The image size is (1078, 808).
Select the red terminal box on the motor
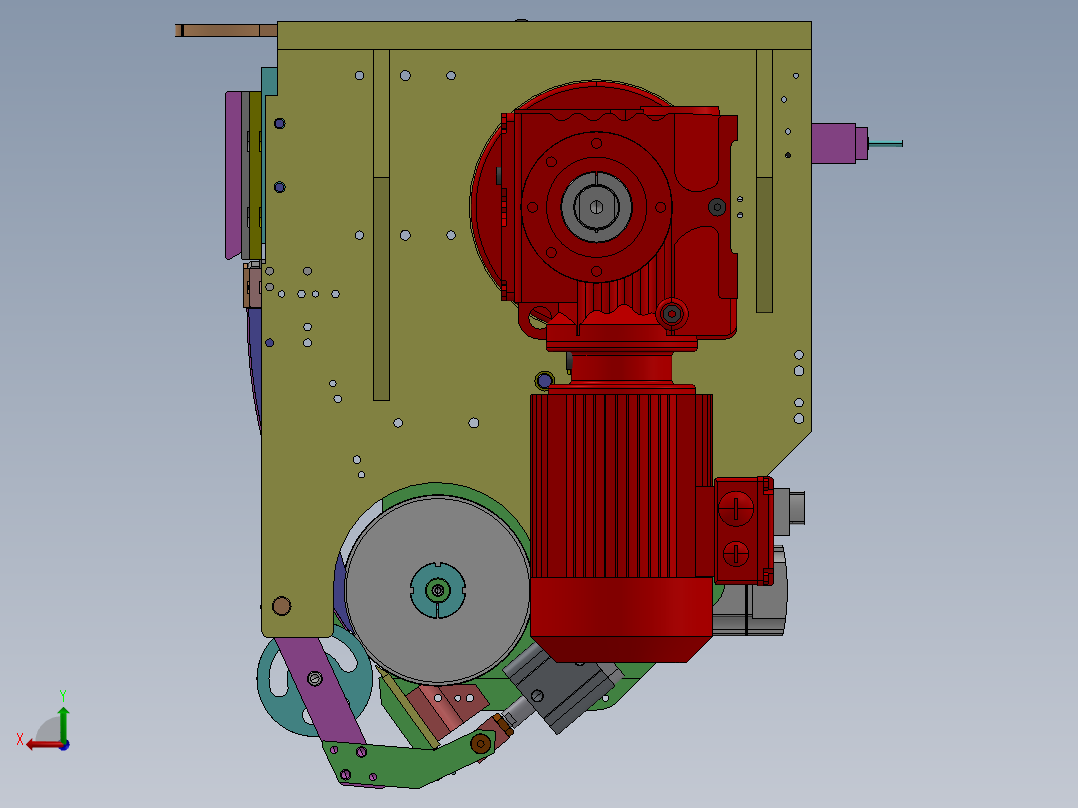point(743,530)
